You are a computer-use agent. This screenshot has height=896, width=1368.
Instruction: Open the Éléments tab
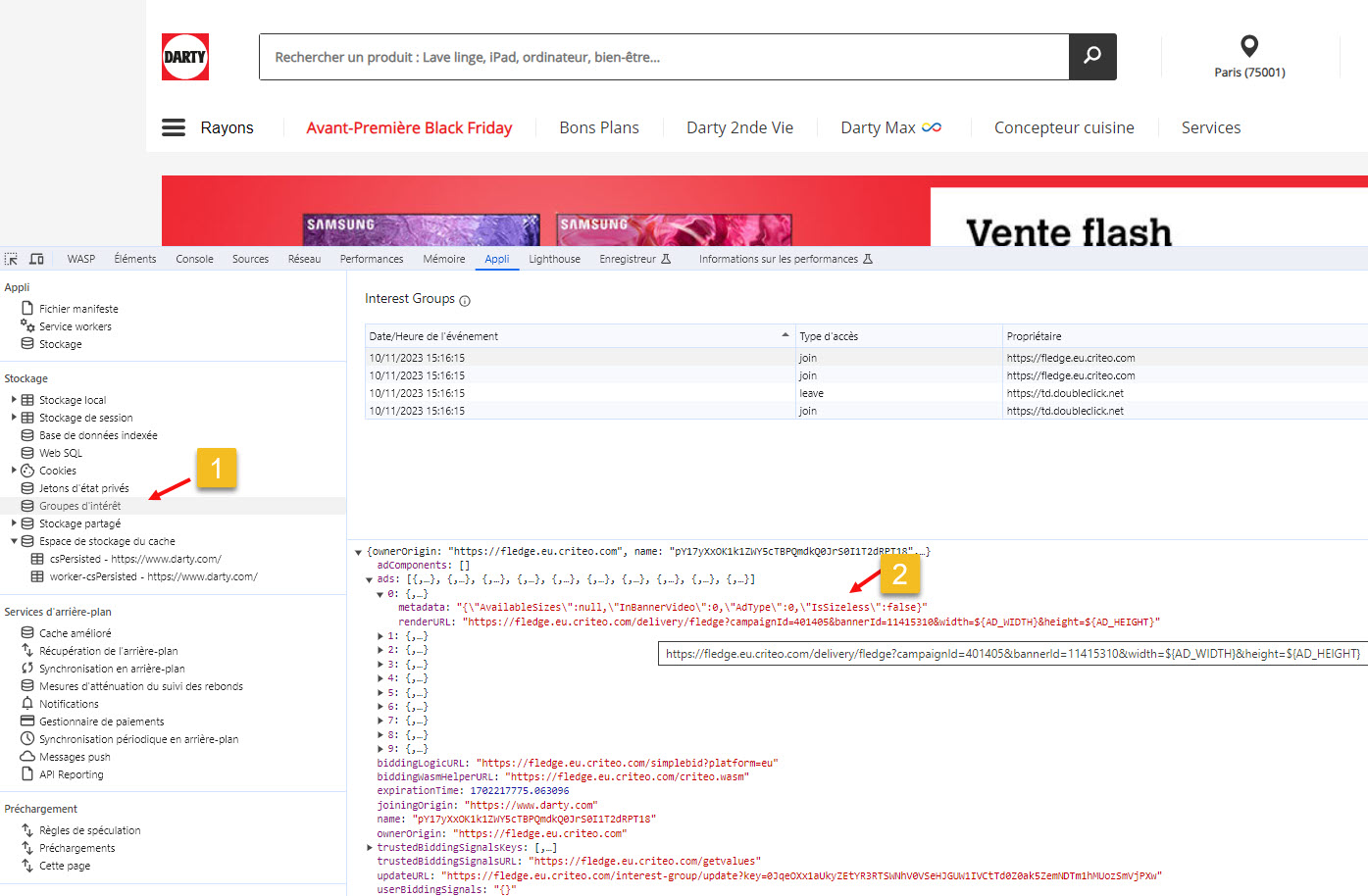[135, 259]
